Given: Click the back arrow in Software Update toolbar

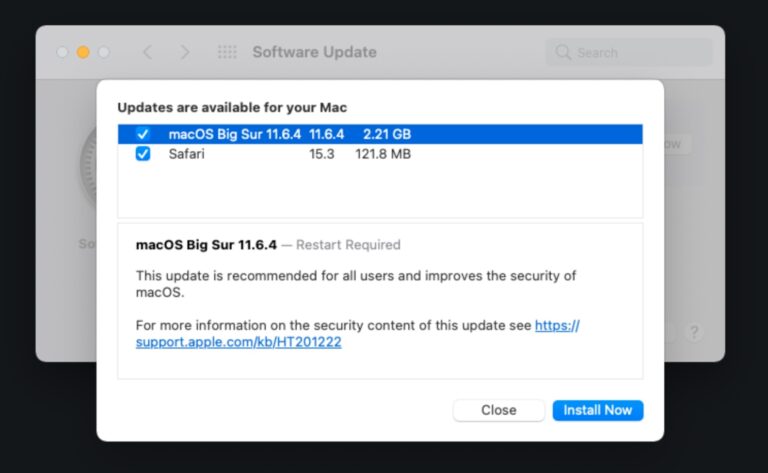Looking at the screenshot, I should (x=147, y=52).
